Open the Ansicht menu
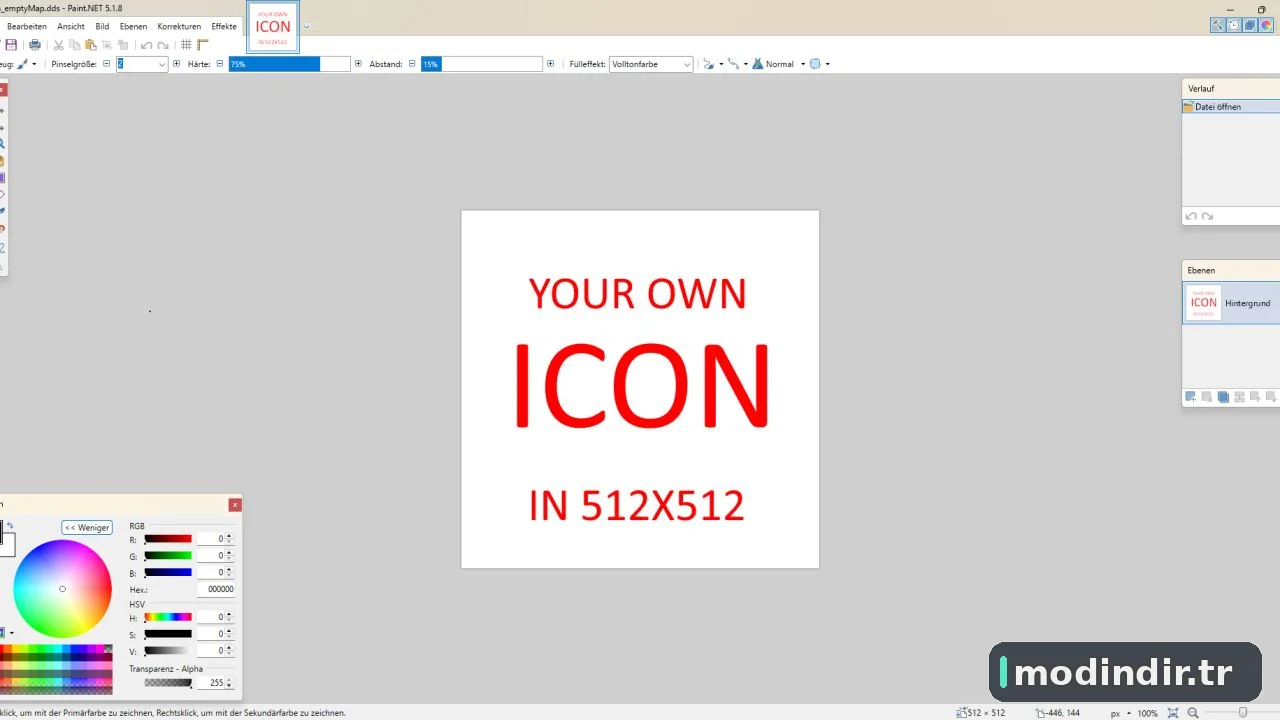 click(x=71, y=26)
